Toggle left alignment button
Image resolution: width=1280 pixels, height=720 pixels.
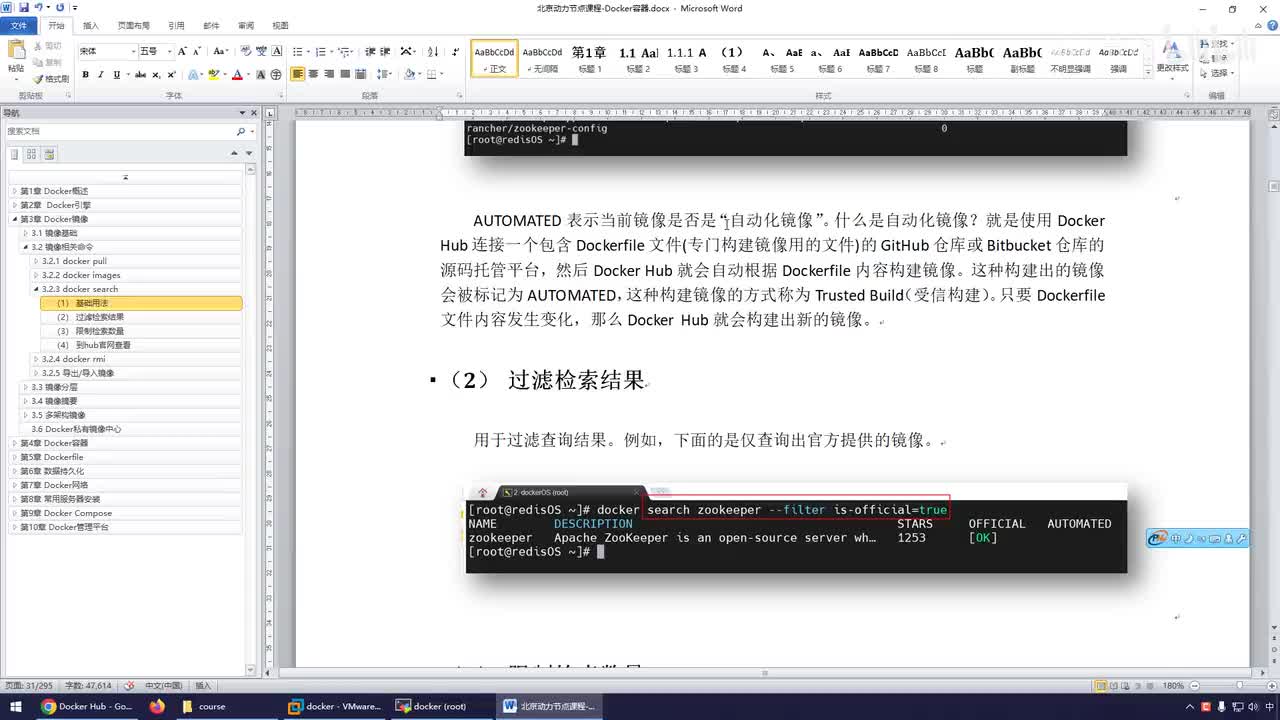point(298,75)
